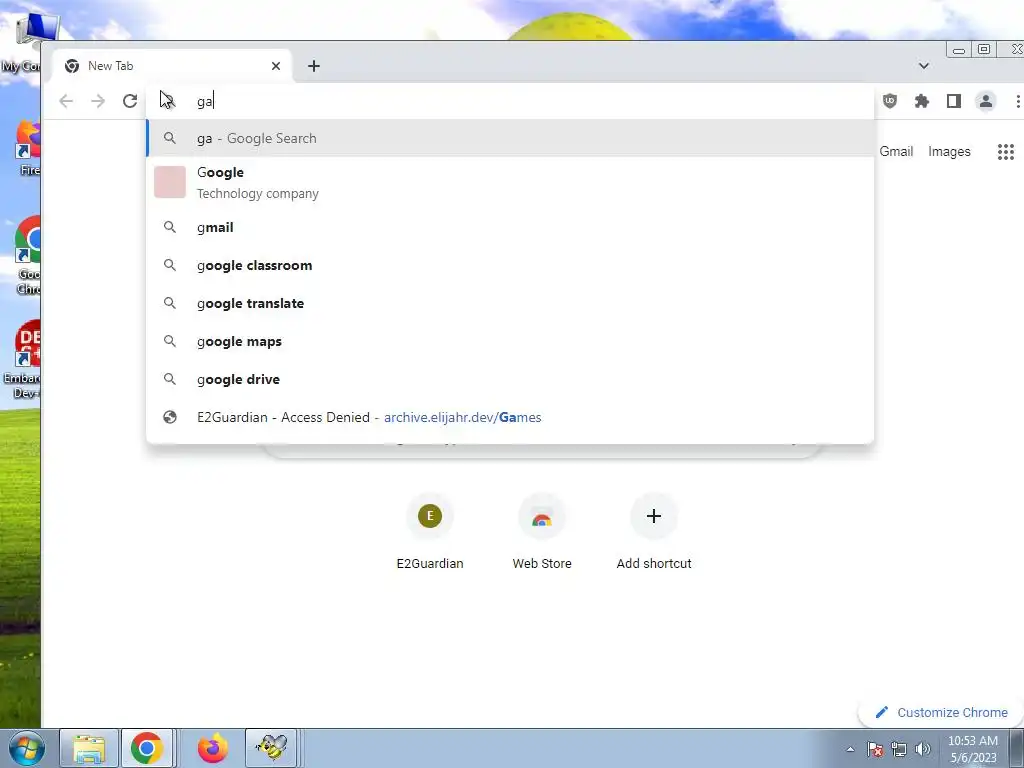The image size is (1024, 768).
Task: Open Windows Explorer from the taskbar
Action: click(89, 748)
